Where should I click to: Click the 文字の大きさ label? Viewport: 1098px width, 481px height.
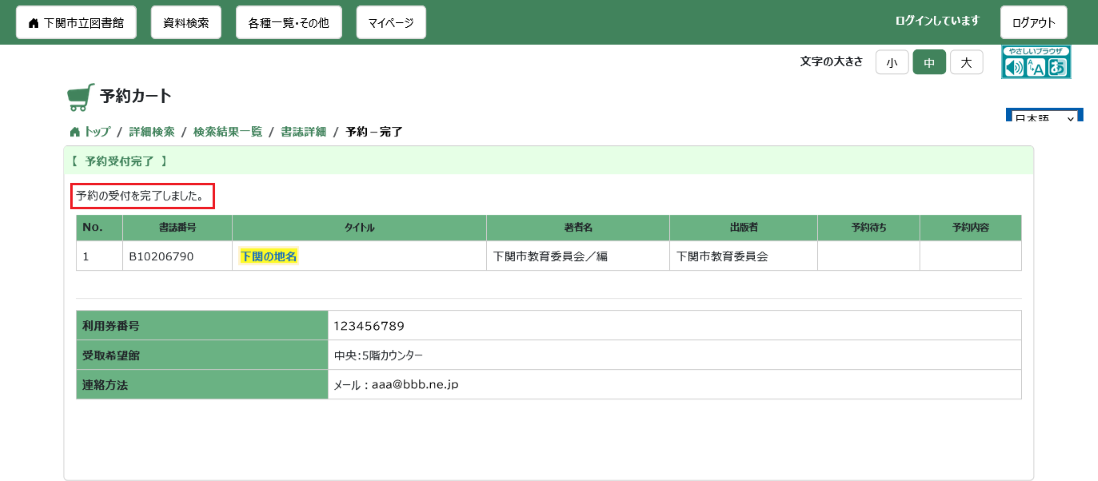[x=831, y=62]
